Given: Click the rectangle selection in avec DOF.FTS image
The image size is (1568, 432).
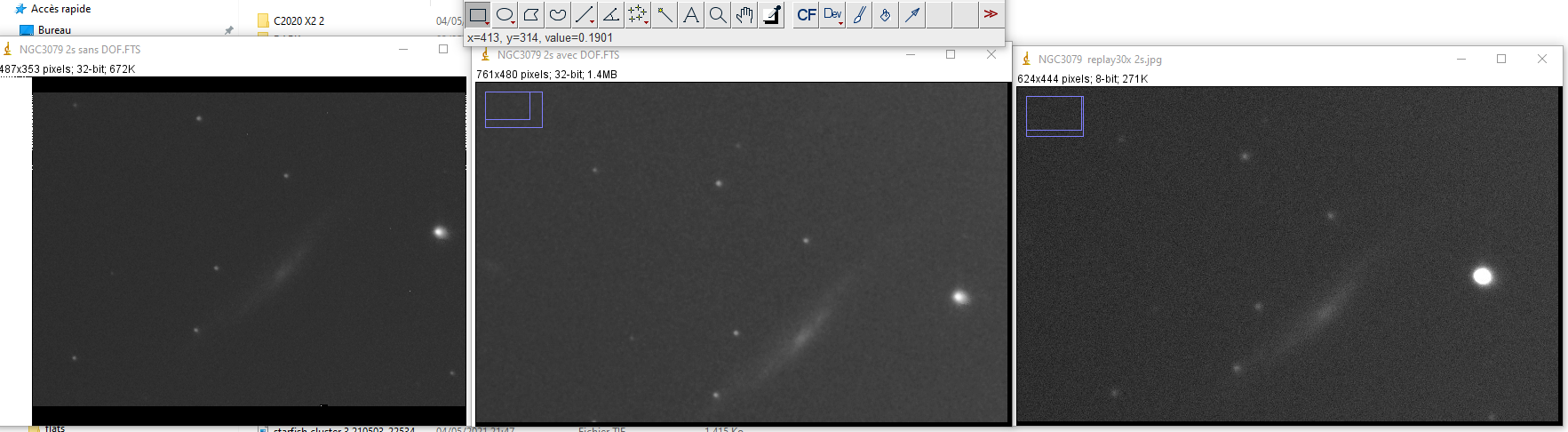Looking at the screenshot, I should pyautogui.click(x=513, y=109).
